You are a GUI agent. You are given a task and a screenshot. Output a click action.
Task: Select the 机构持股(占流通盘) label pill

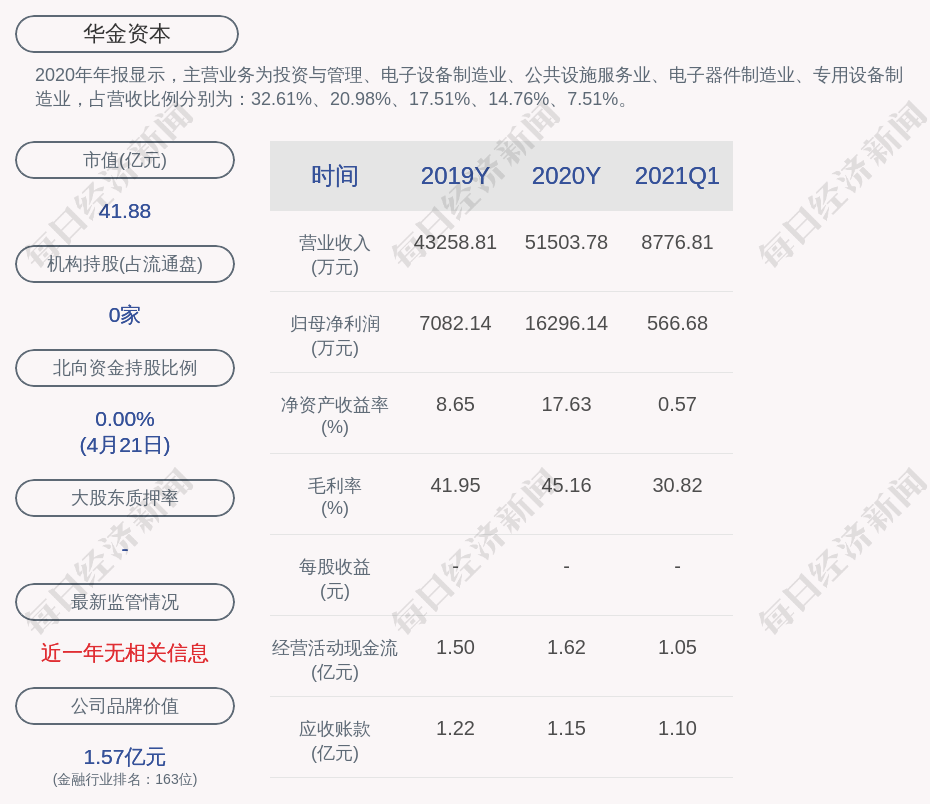coord(125,264)
